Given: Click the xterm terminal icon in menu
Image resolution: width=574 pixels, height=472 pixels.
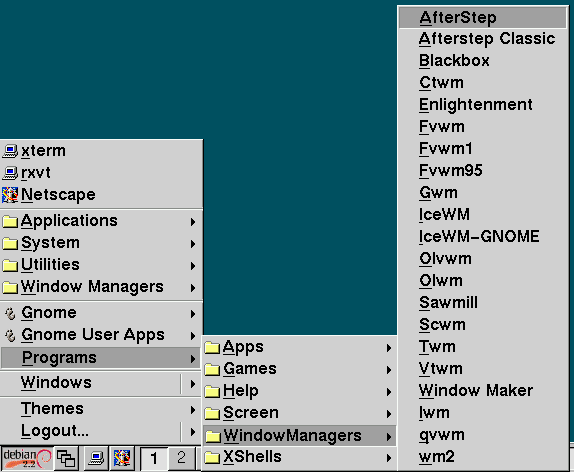Looking at the screenshot, I should (10, 151).
